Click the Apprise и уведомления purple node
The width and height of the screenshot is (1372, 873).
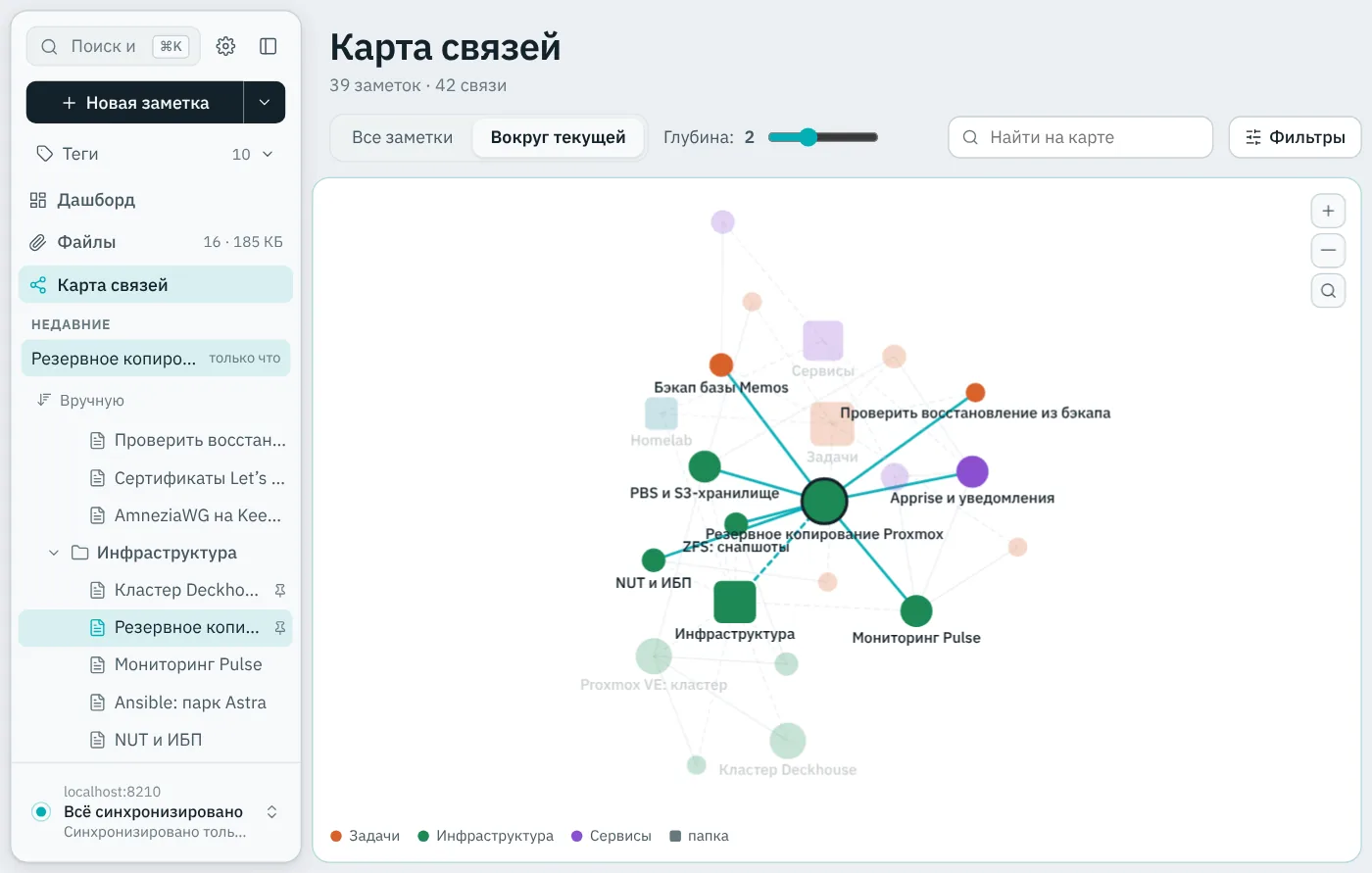972,471
